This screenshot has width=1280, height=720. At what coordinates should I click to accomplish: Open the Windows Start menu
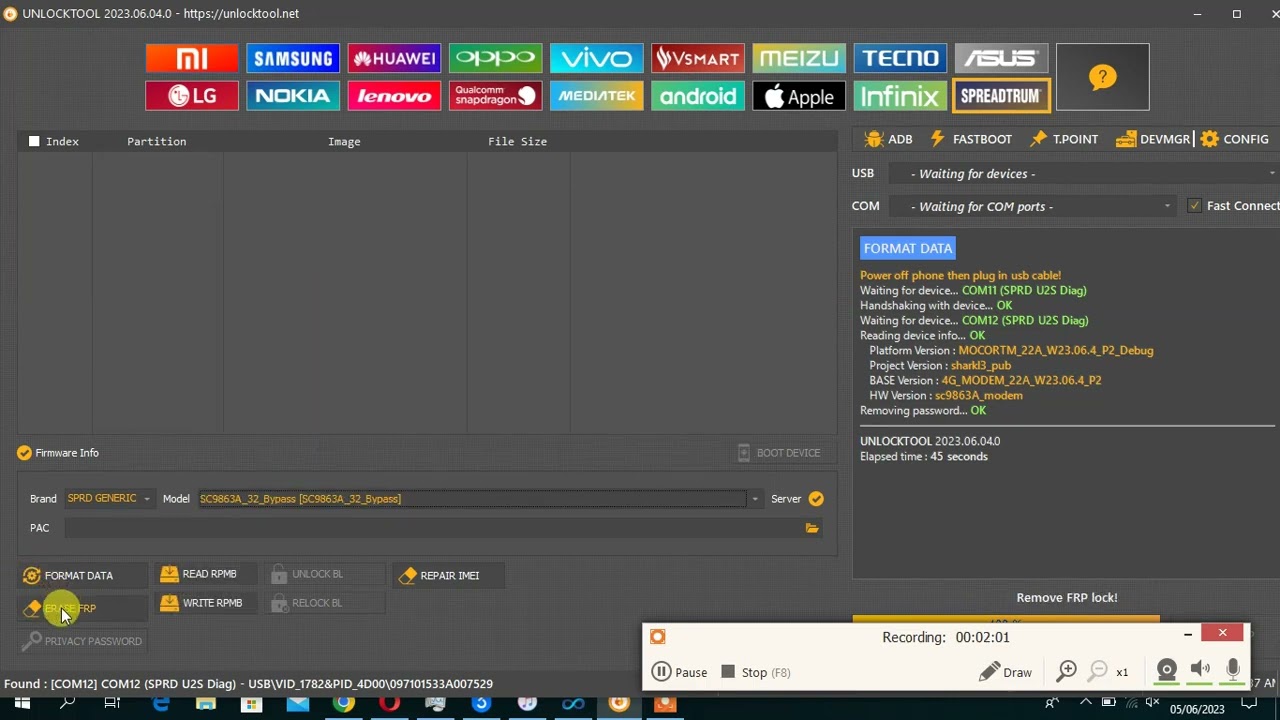[x=22, y=704]
